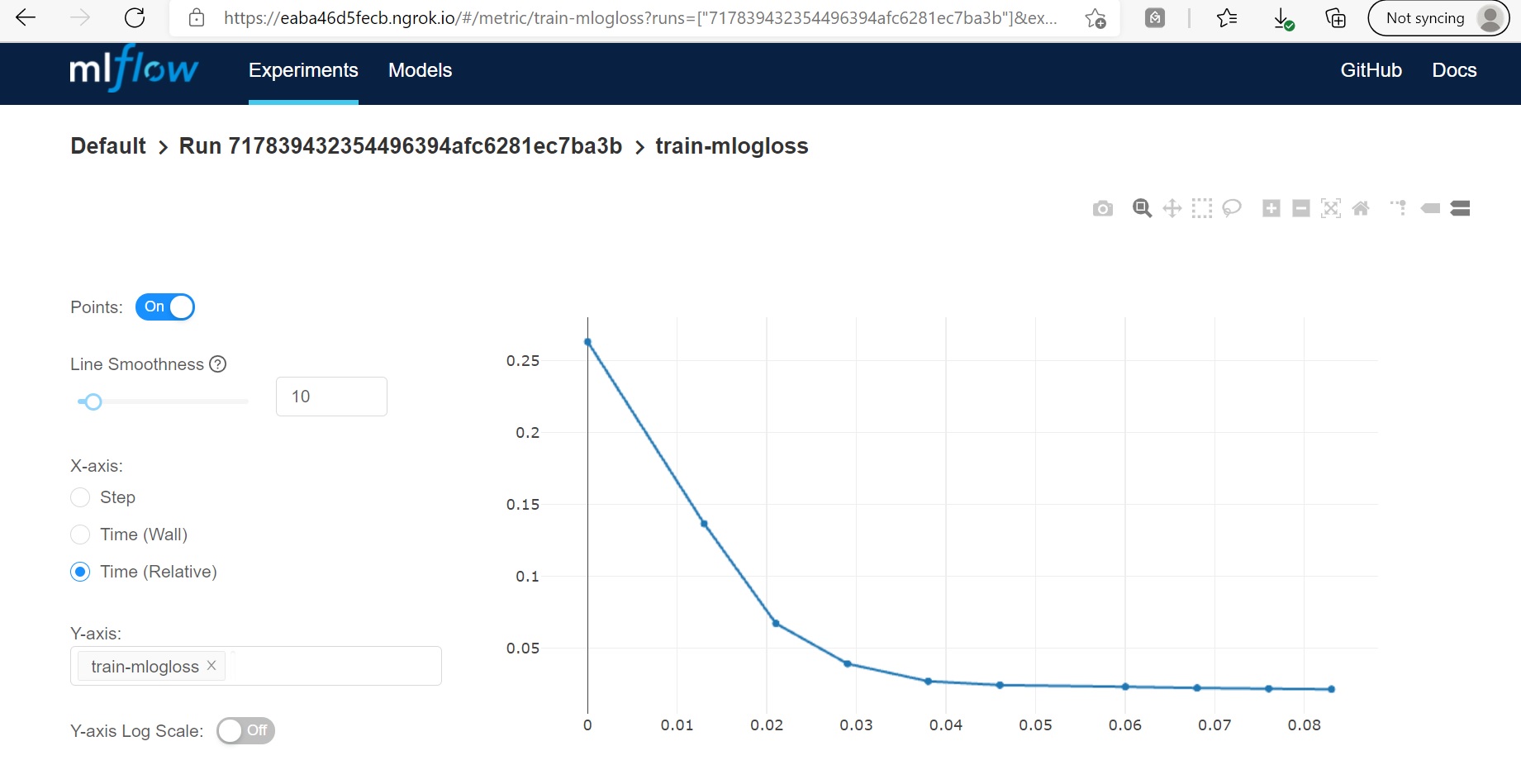Viewport: 1521px width, 784px height.
Task: Remove train-mlogloss from the Y-axis selection
Action: tap(212, 665)
